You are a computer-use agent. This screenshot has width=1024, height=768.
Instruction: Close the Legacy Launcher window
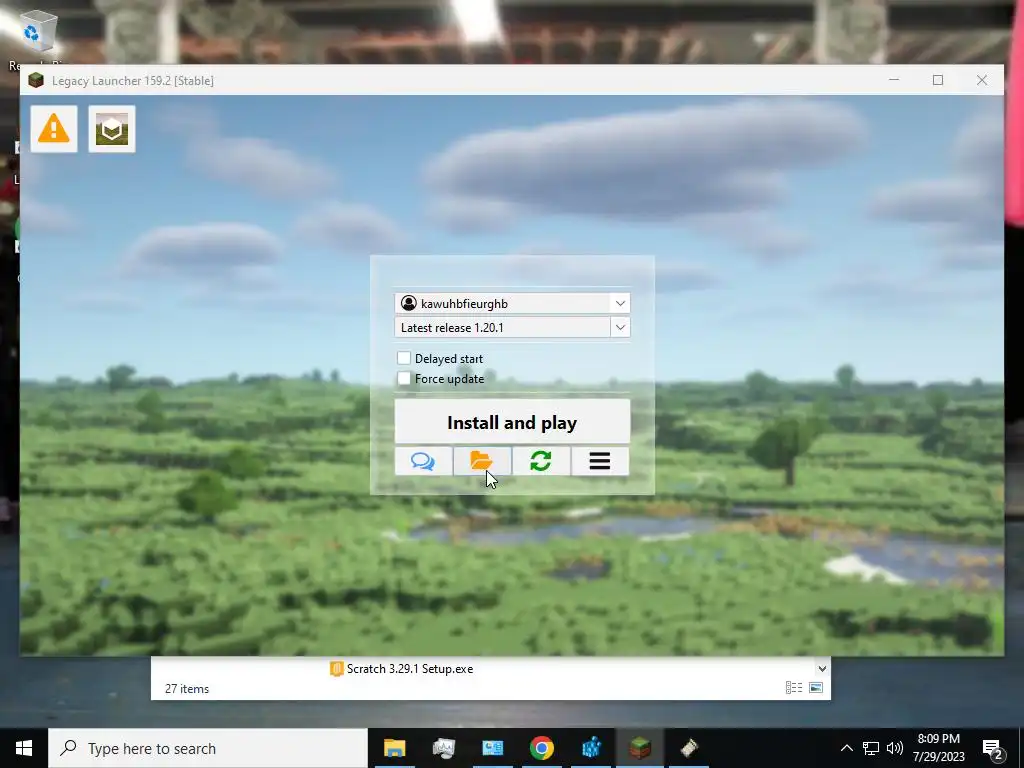coord(982,80)
